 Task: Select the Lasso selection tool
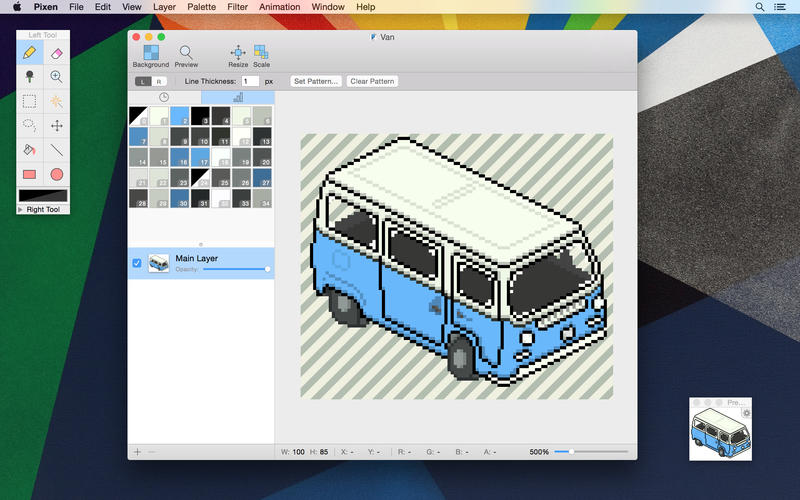[30, 126]
